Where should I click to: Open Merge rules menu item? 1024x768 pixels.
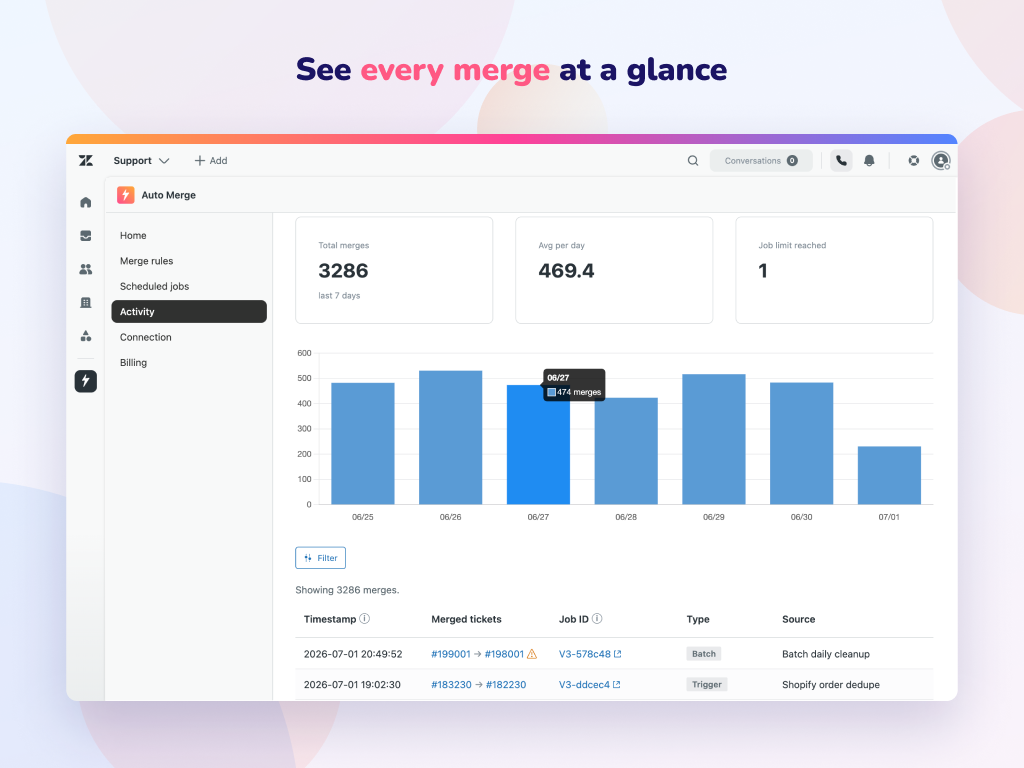tap(146, 261)
